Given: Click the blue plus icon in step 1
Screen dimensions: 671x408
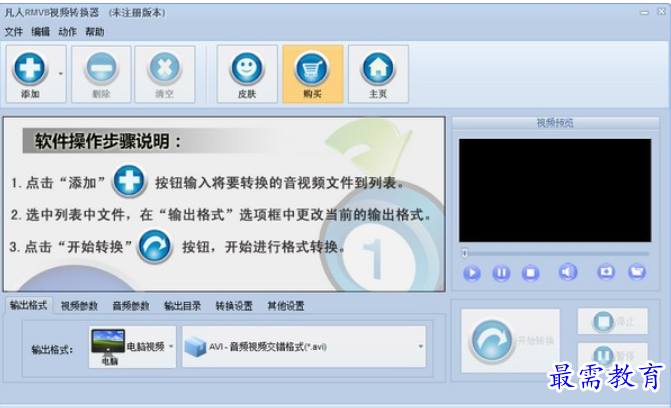Looking at the screenshot, I should tap(129, 181).
